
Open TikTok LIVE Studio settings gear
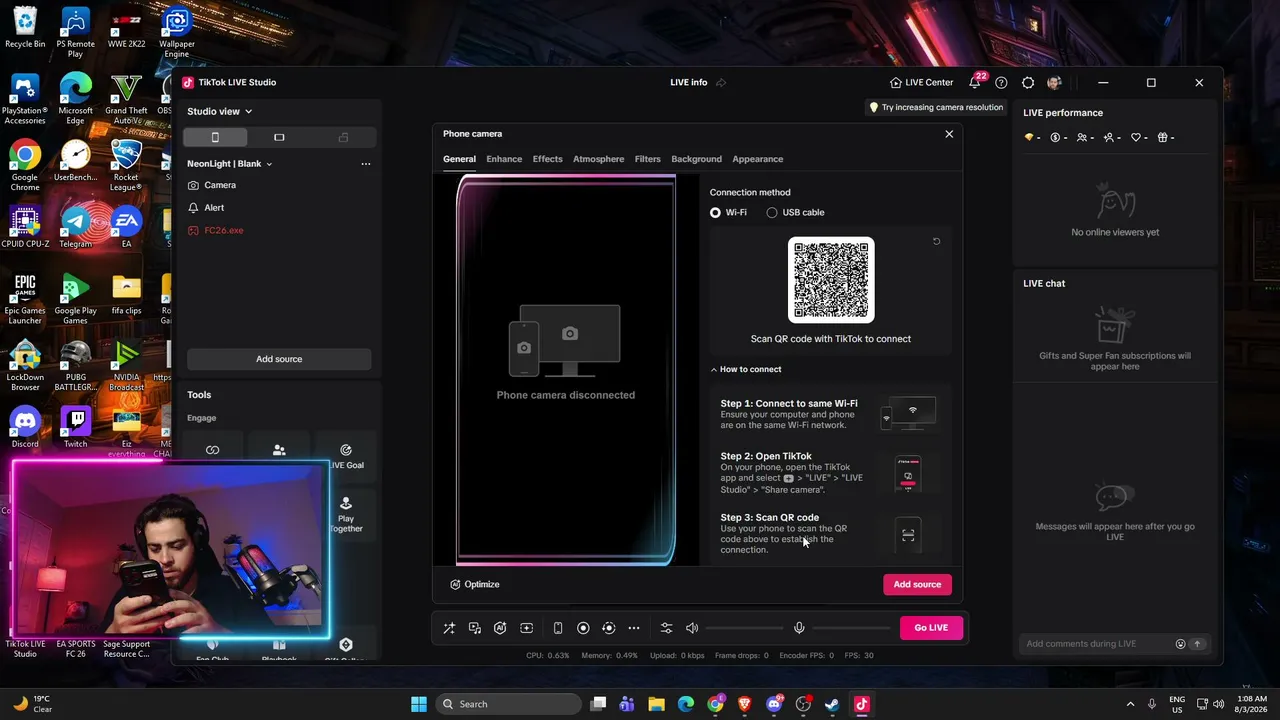tap(1028, 83)
